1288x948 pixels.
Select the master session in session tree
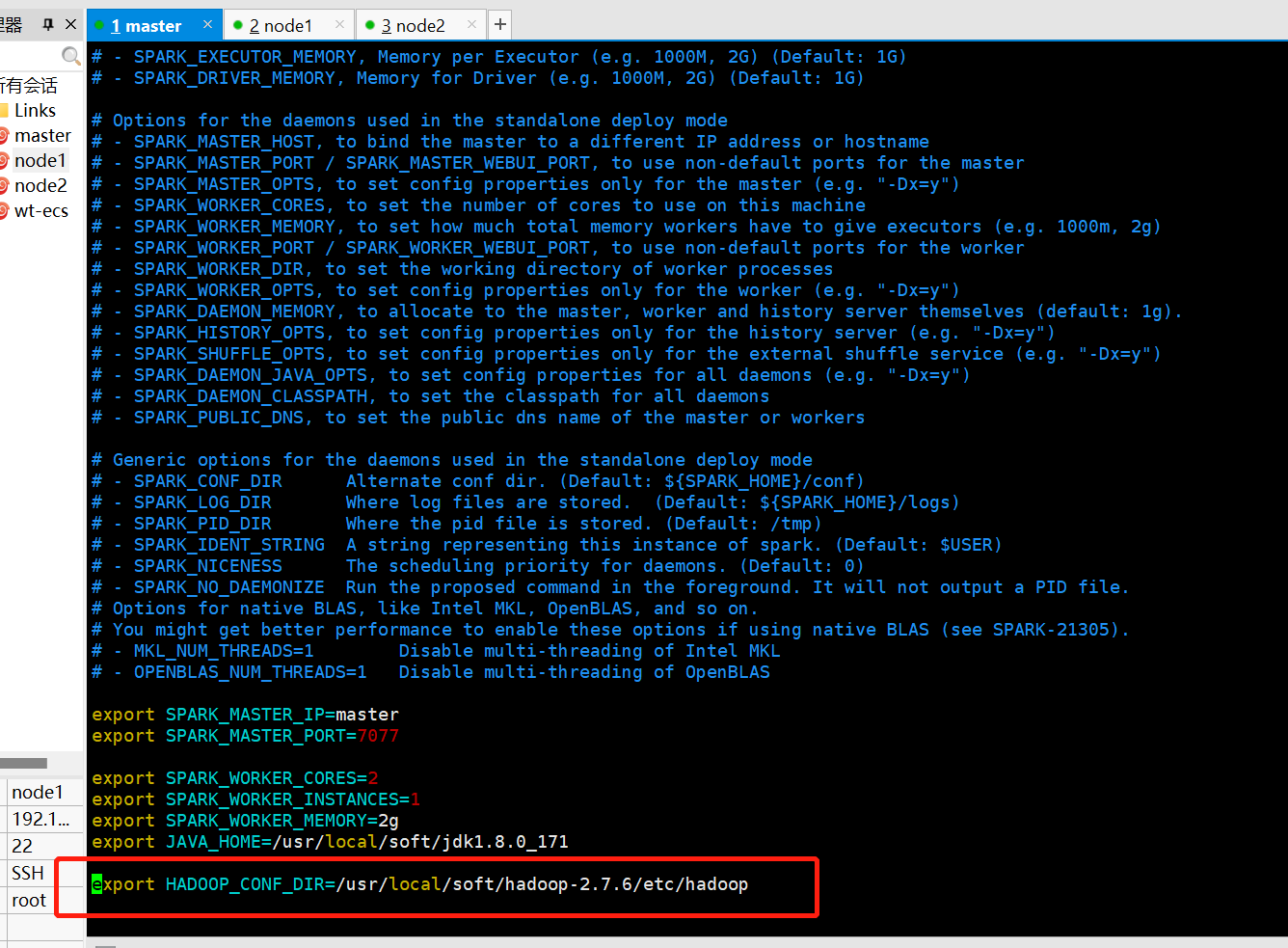(x=42, y=136)
